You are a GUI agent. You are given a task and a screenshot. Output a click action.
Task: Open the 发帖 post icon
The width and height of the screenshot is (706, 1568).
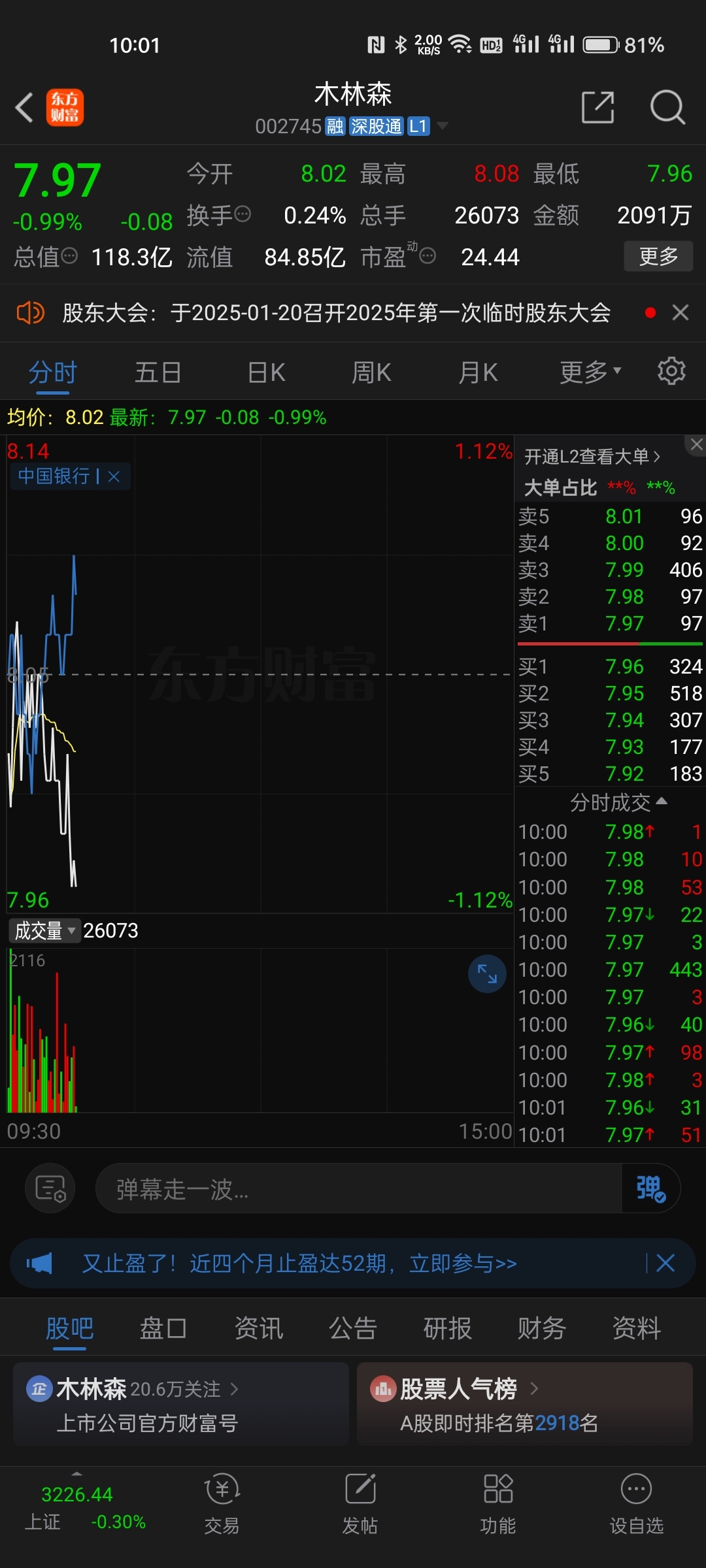tap(360, 1505)
